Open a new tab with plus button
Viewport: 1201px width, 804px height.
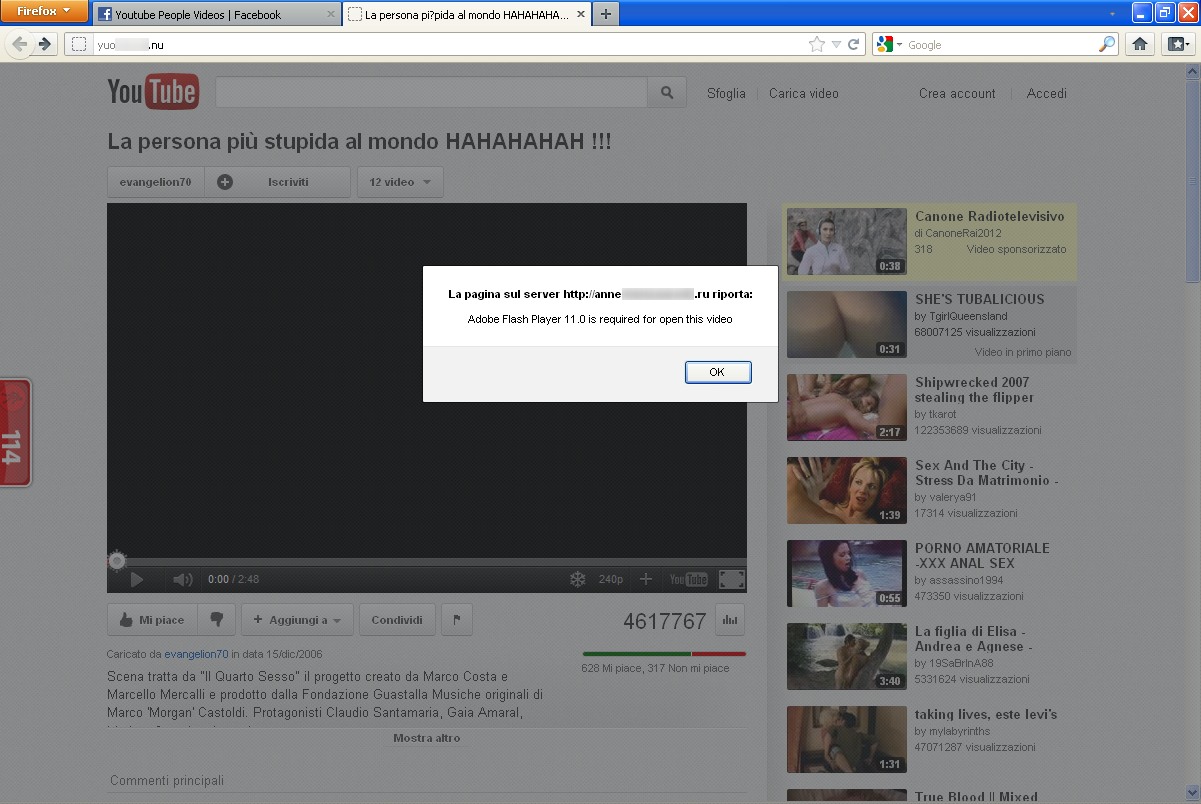[x=606, y=15]
